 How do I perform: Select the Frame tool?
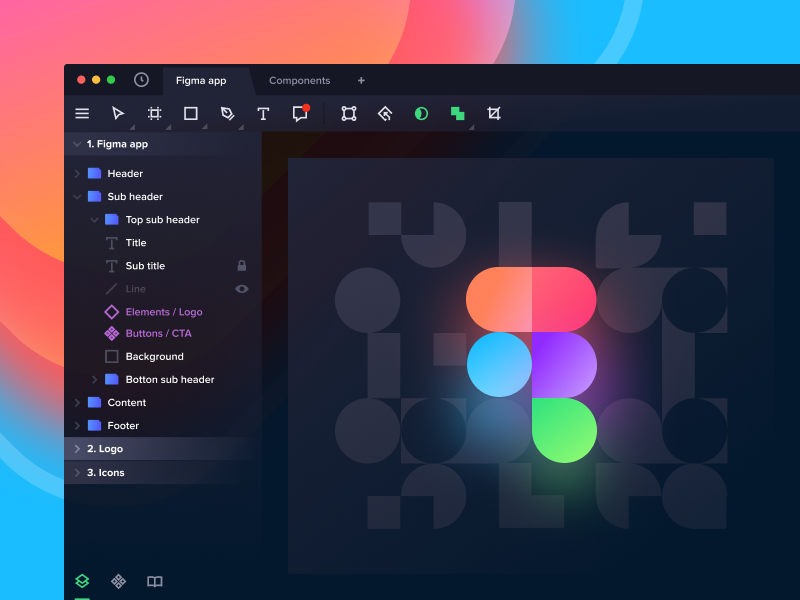[x=153, y=113]
